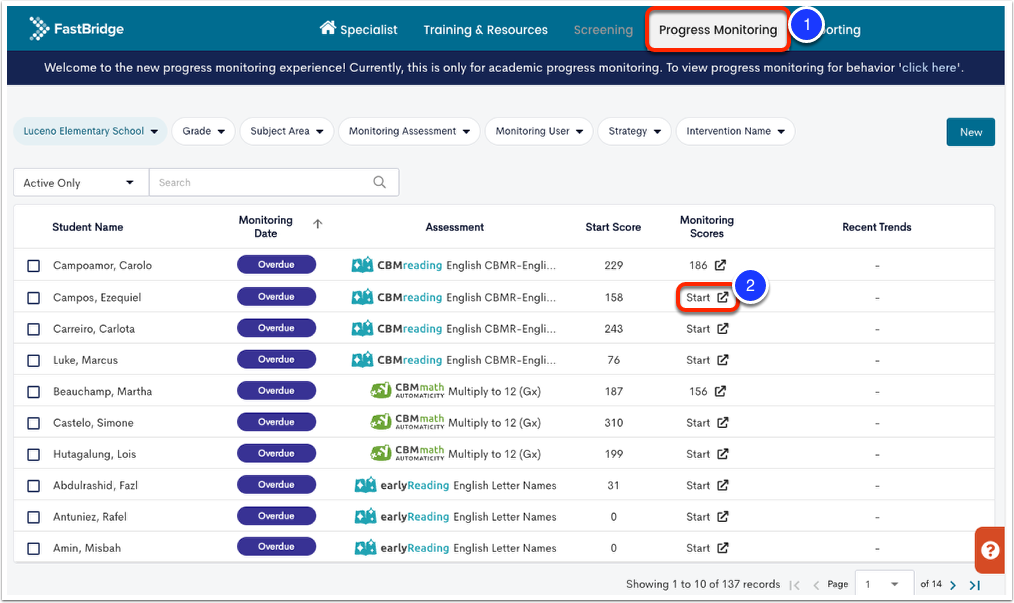
Task: Click the search magnifying glass icon
Action: click(x=380, y=182)
